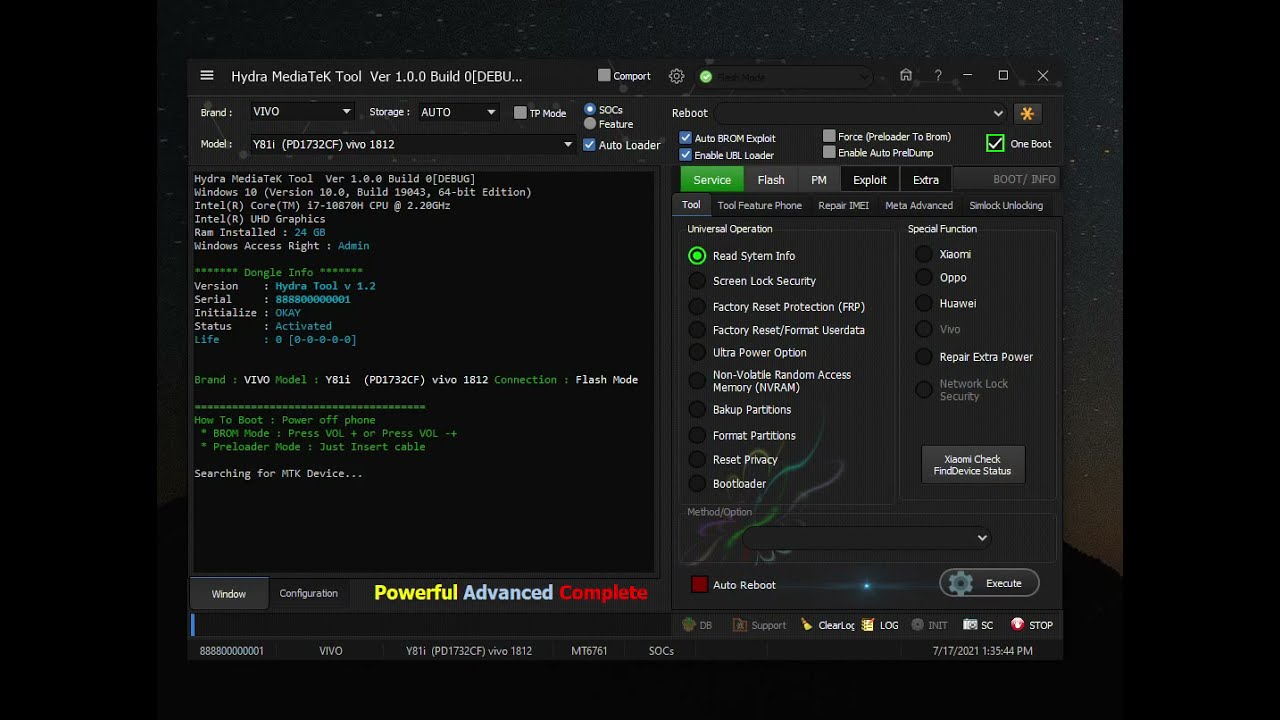
Task: Switch to the Flash tab
Action: coord(771,180)
